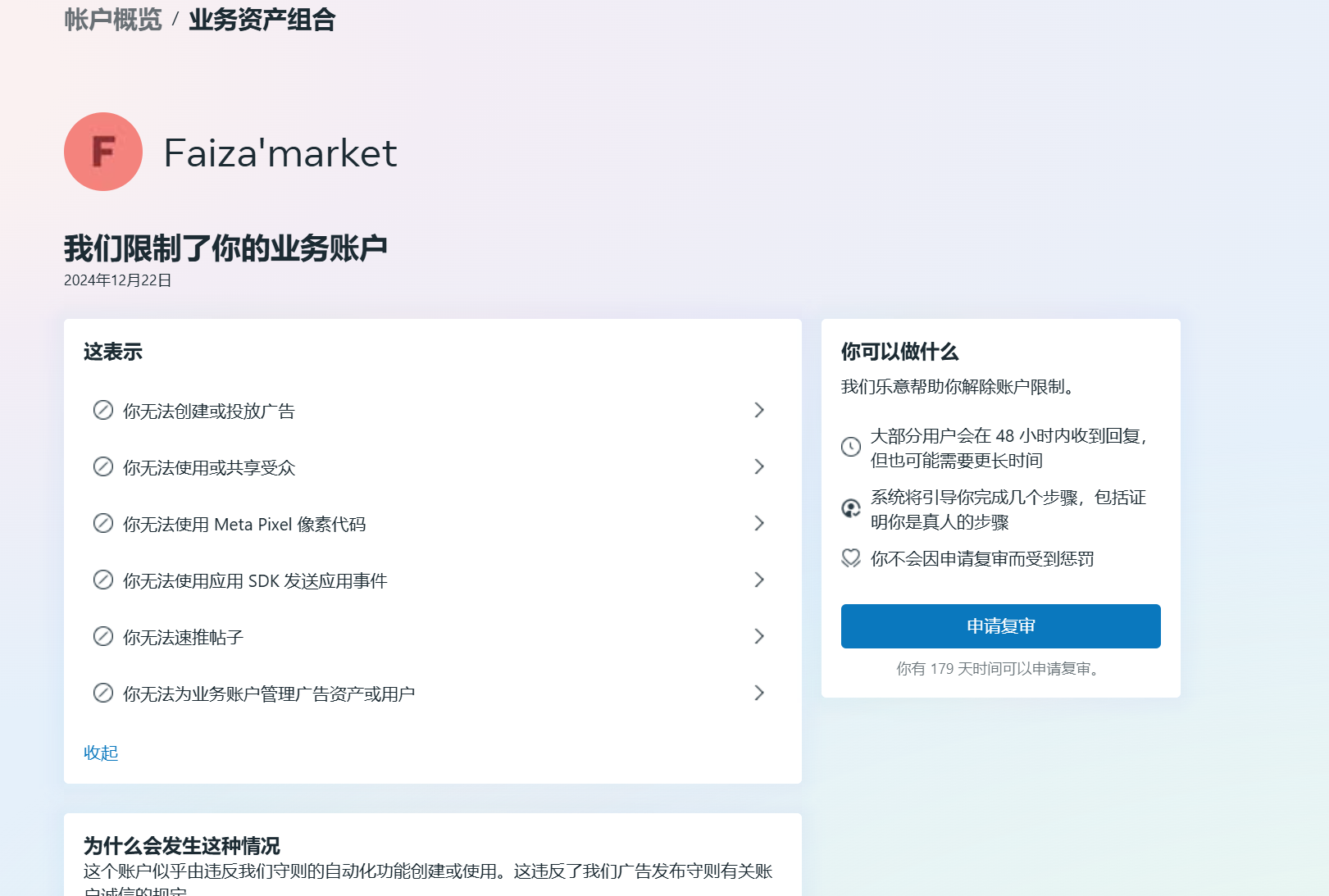Click the heart icon beside 你不会因申请复审而受到惩罚
Image resolution: width=1329 pixels, height=896 pixels.
pos(851,558)
